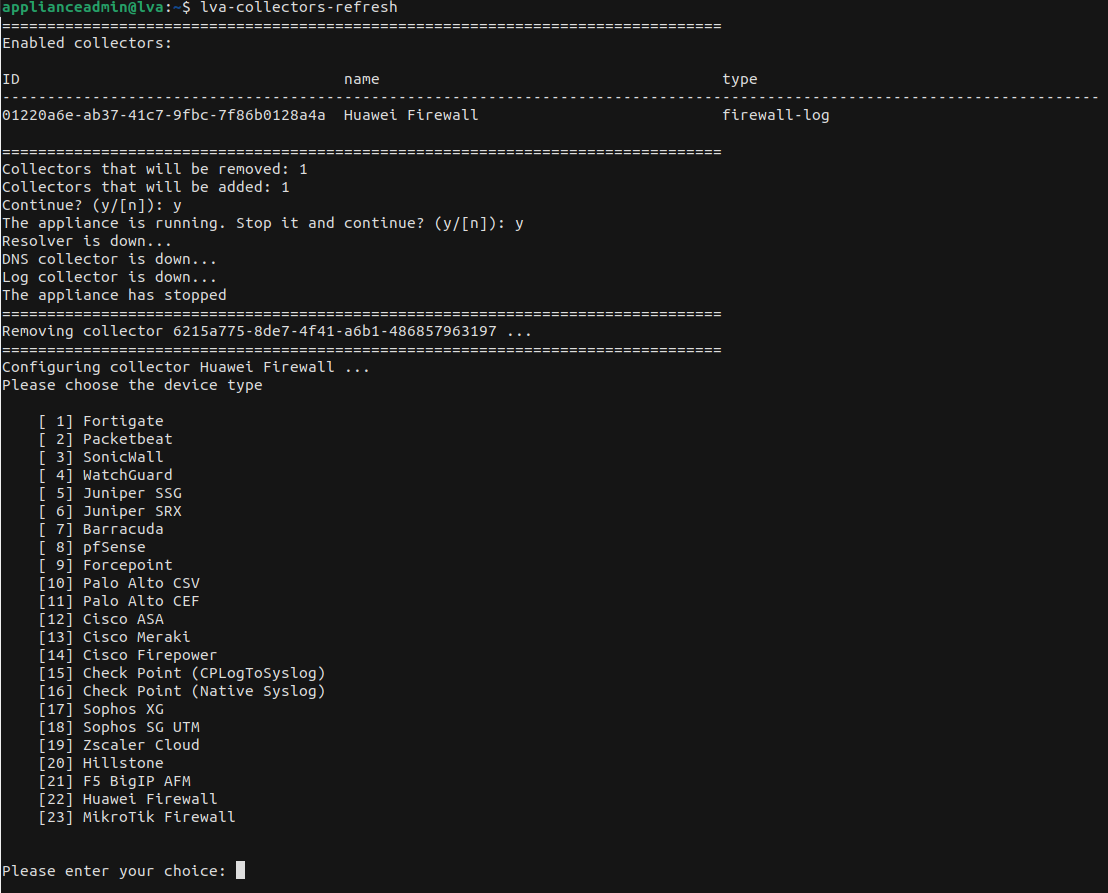Click the Sophos XG list entry
The image size is (1108, 893).
[x=123, y=709]
